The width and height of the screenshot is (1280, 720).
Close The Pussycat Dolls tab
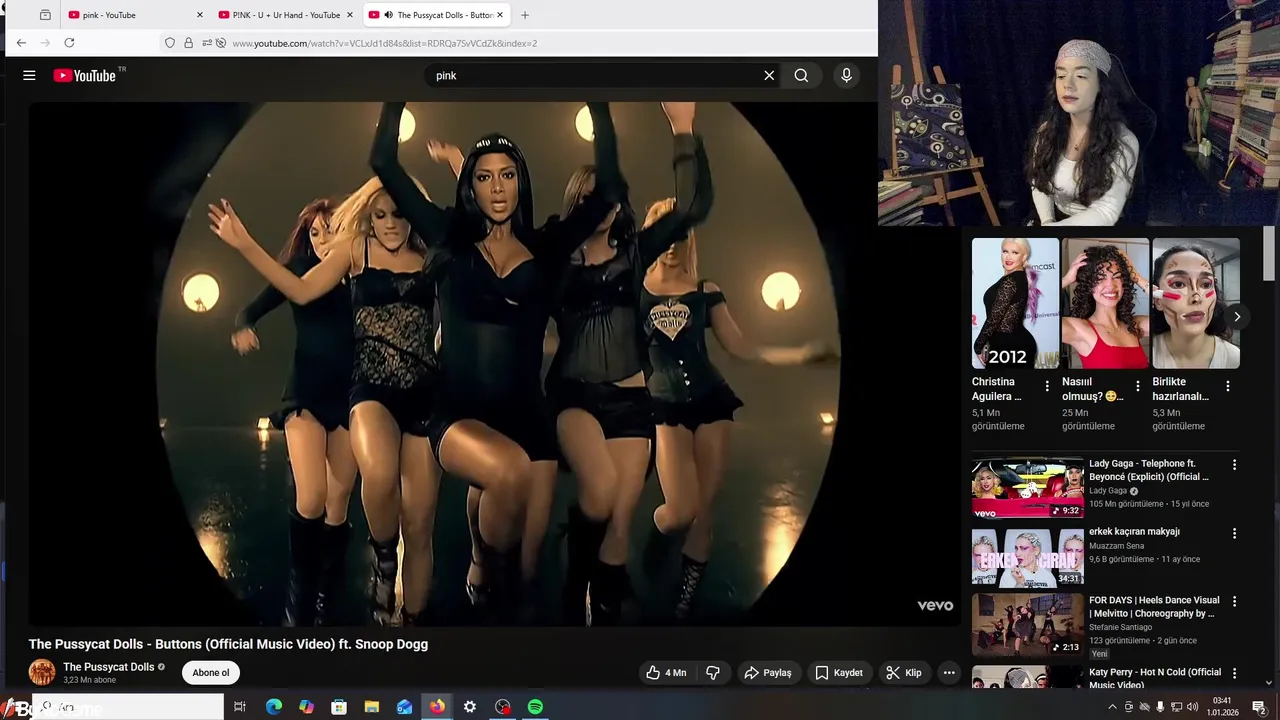(500, 15)
